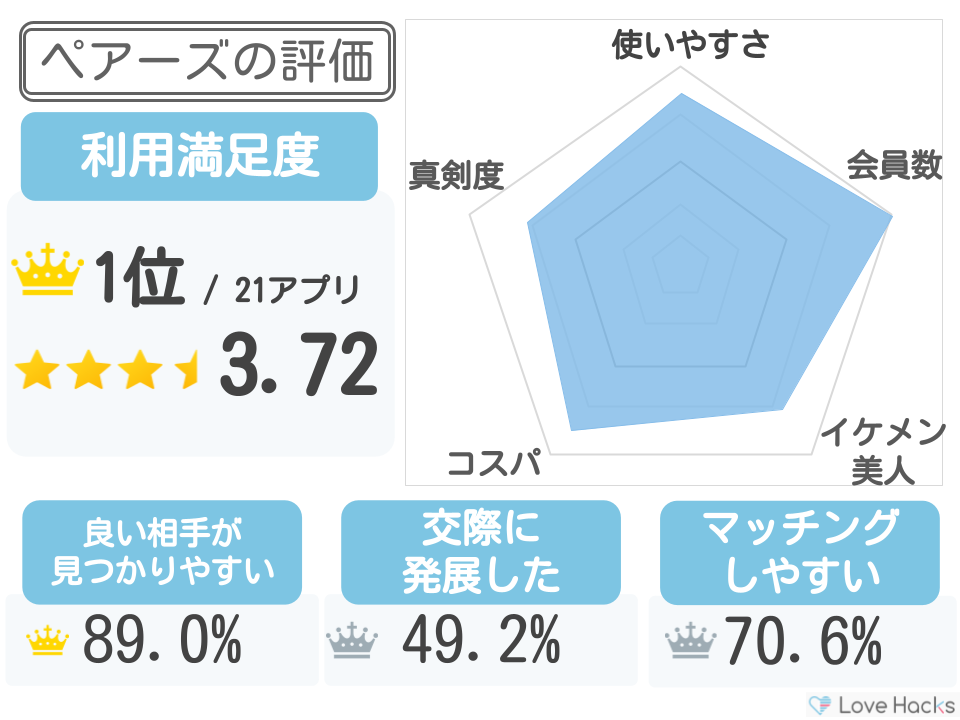Click the コスパ radar axis label

(x=493, y=464)
